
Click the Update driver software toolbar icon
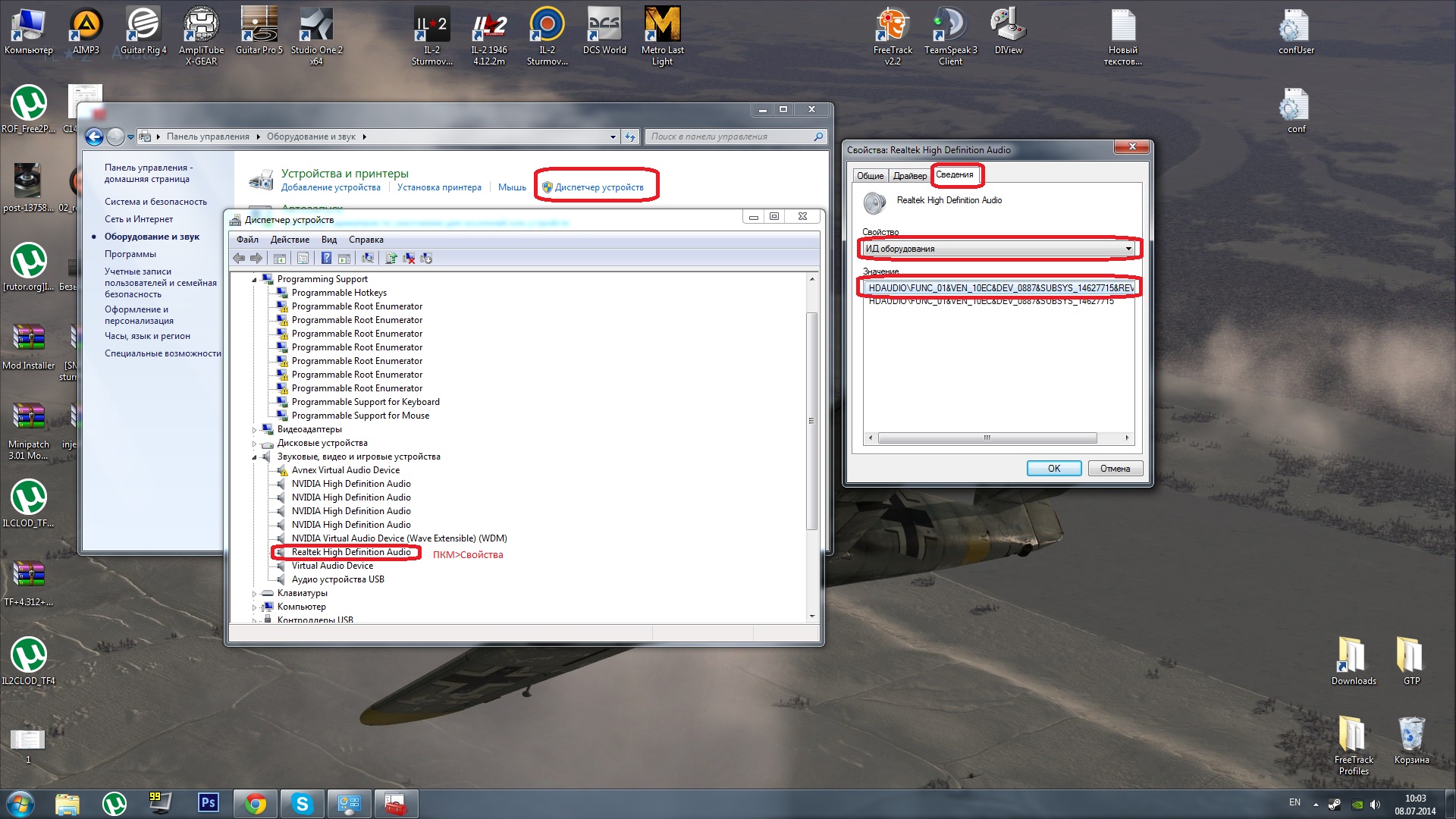tap(391, 259)
